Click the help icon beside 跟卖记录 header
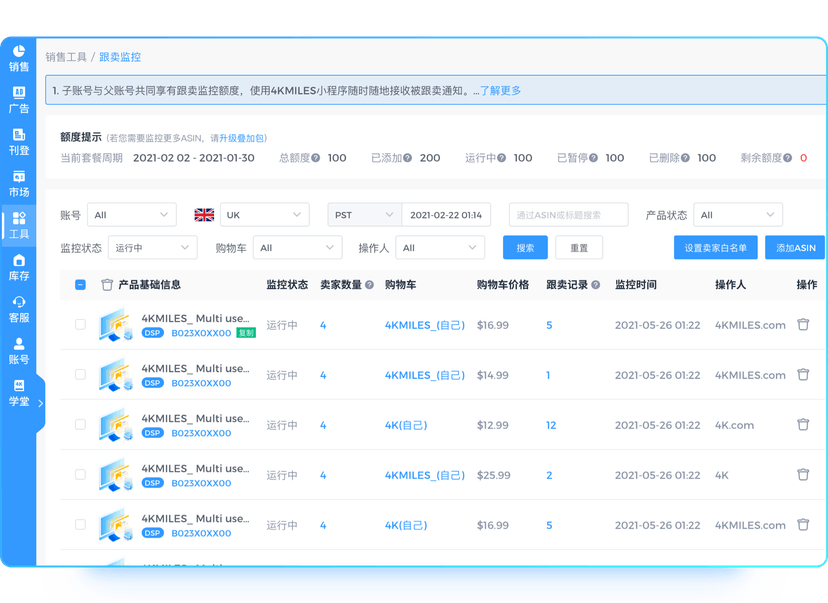Screen dimensions: 828x603 [x=595, y=285]
